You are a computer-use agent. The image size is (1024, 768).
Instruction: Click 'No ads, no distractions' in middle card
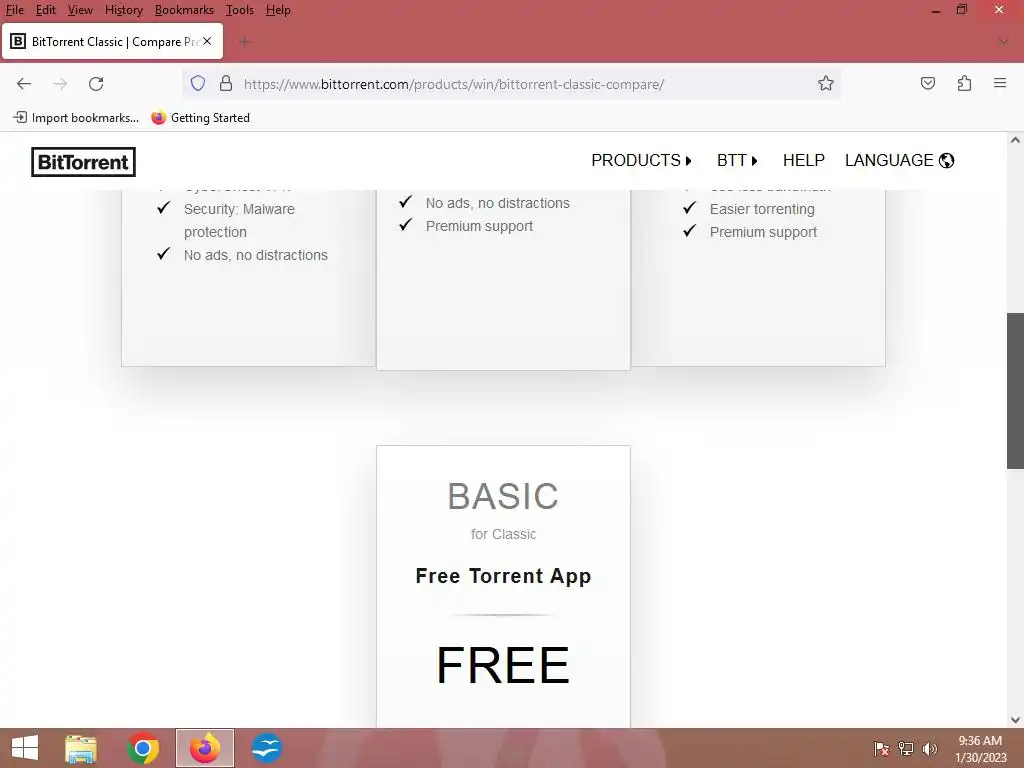(x=498, y=203)
